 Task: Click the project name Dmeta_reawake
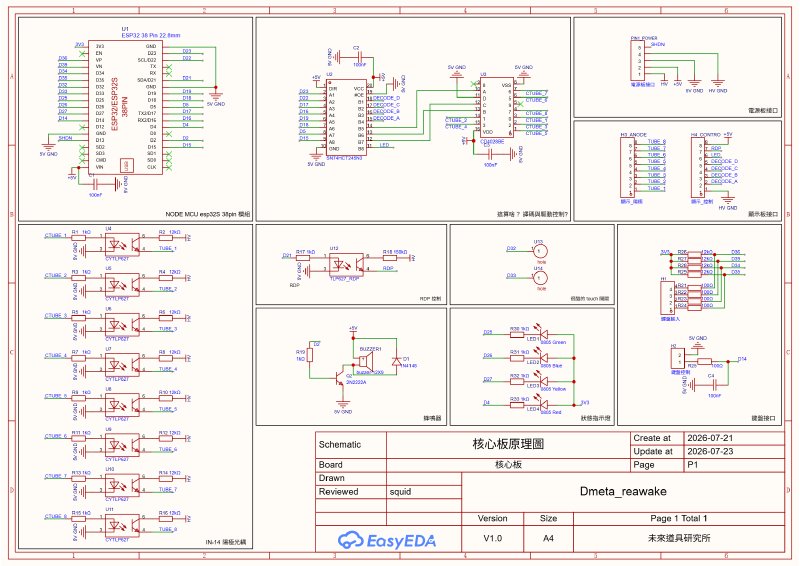coord(623,491)
